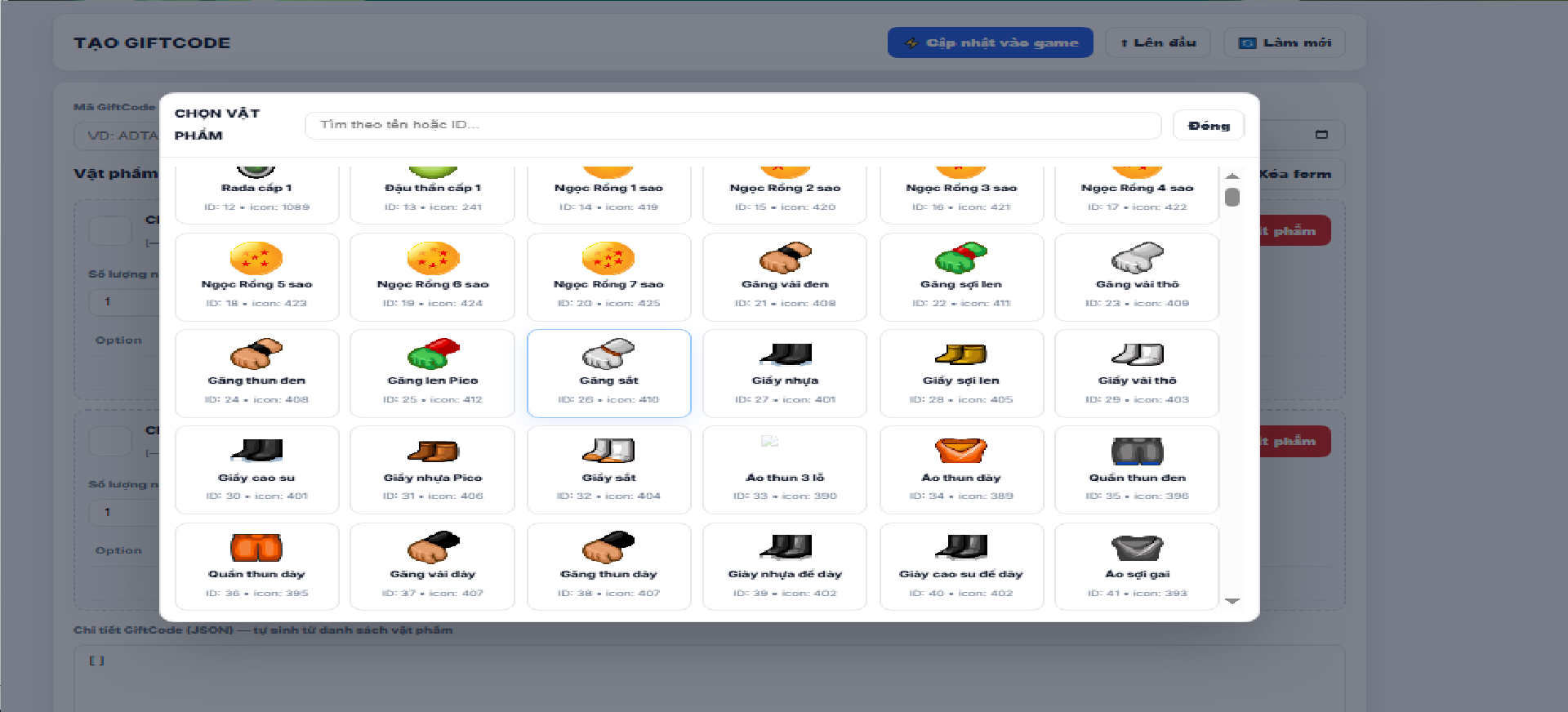Click the scrollbar up arrow in item list
Viewport: 1568px width, 712px height.
point(1232,176)
